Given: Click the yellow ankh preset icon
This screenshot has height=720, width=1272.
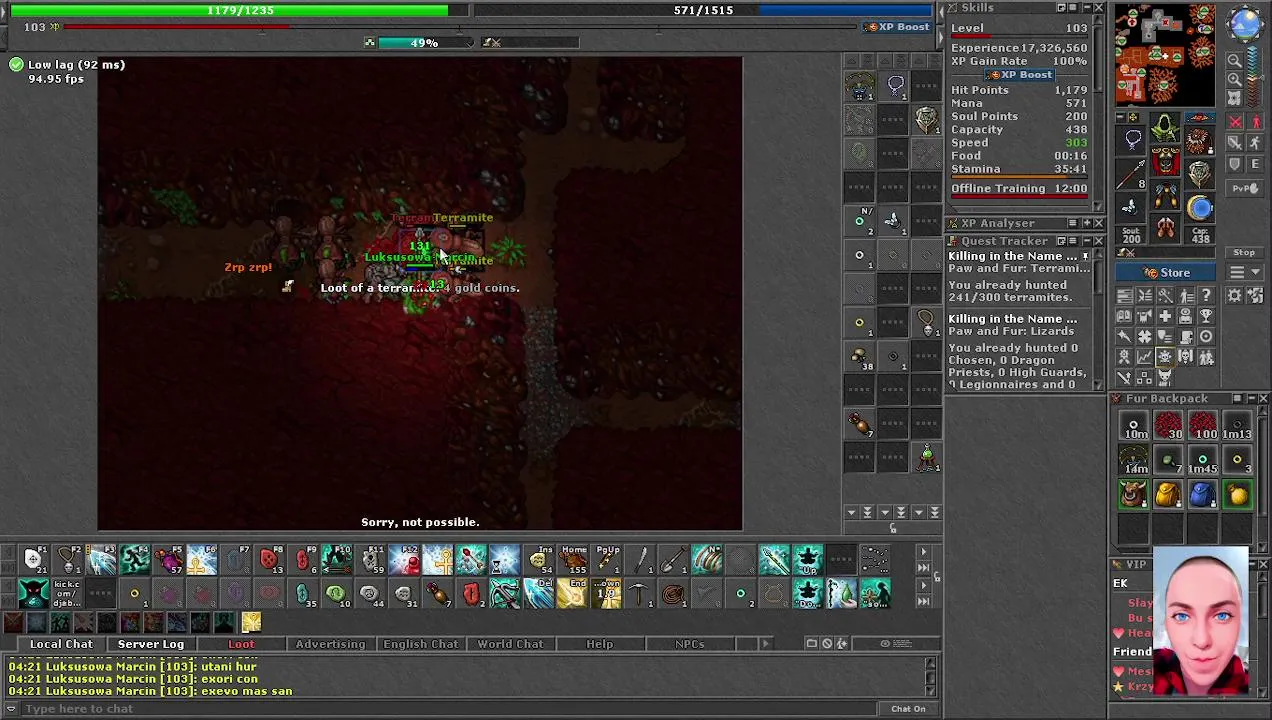Looking at the screenshot, I should 251,623.
